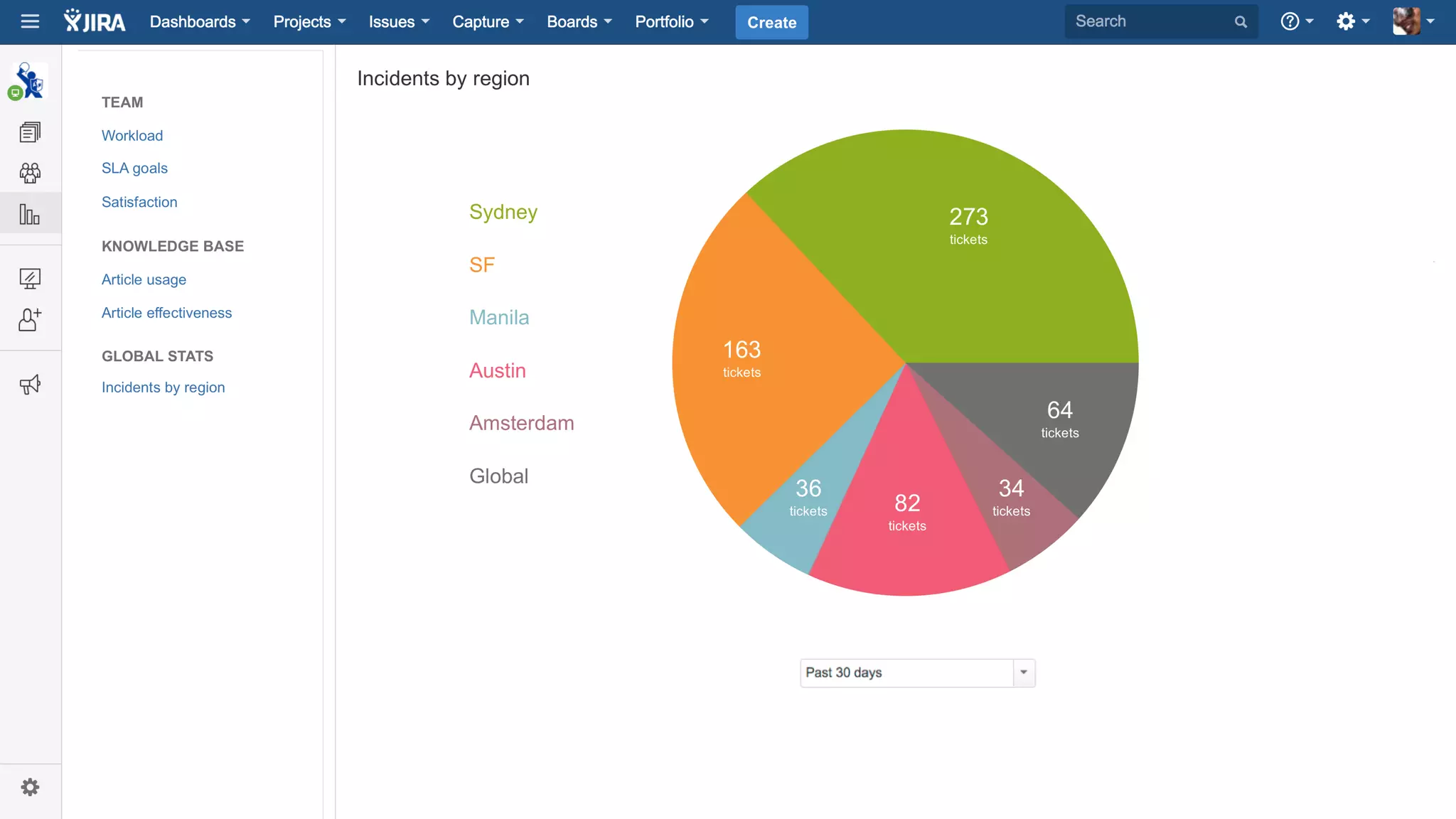This screenshot has width=1456, height=819.
Task: Open project settings gear at sidebar bottom
Action: pyautogui.click(x=30, y=787)
